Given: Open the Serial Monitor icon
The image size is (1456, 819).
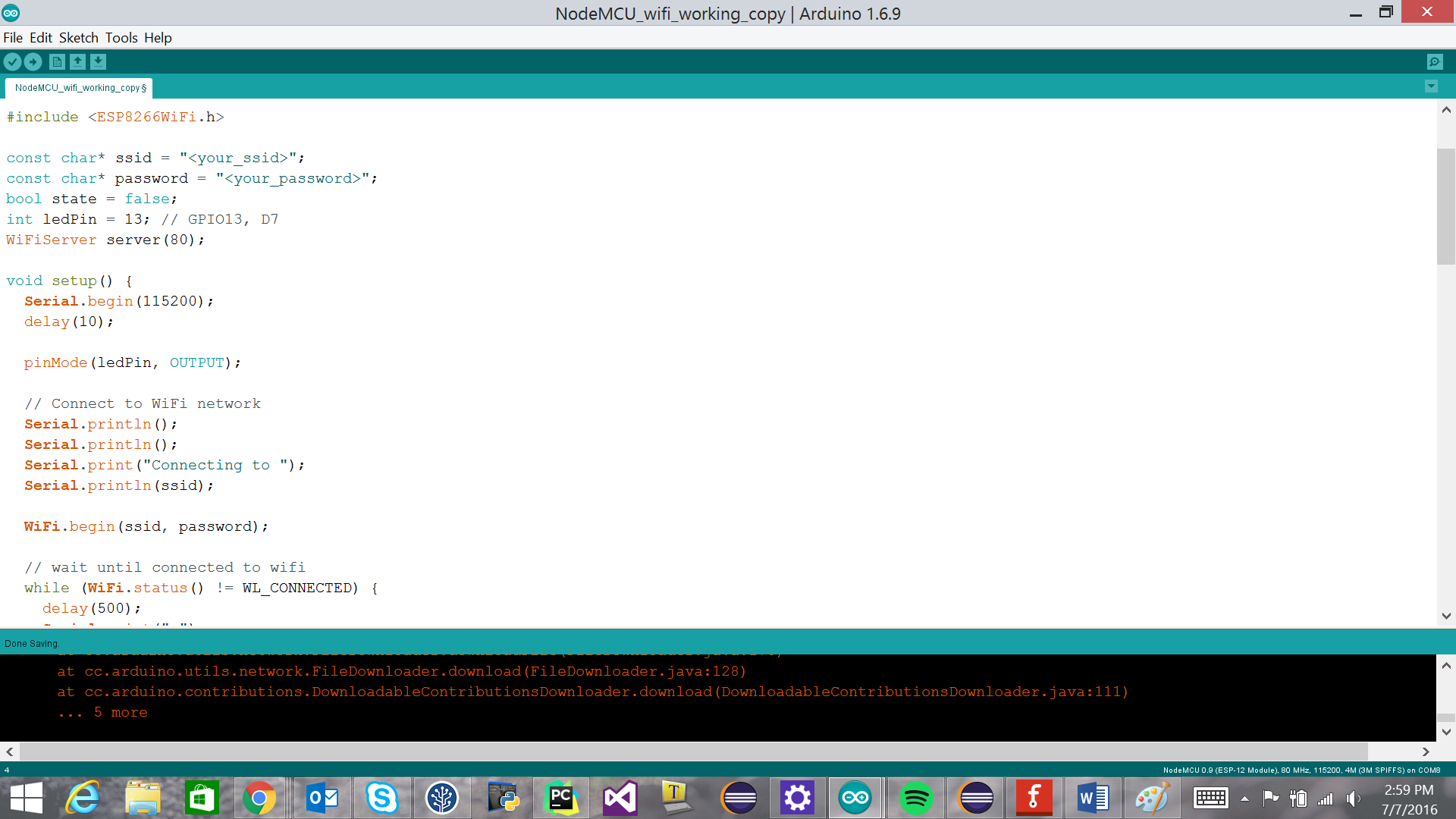Looking at the screenshot, I should pyautogui.click(x=1434, y=62).
